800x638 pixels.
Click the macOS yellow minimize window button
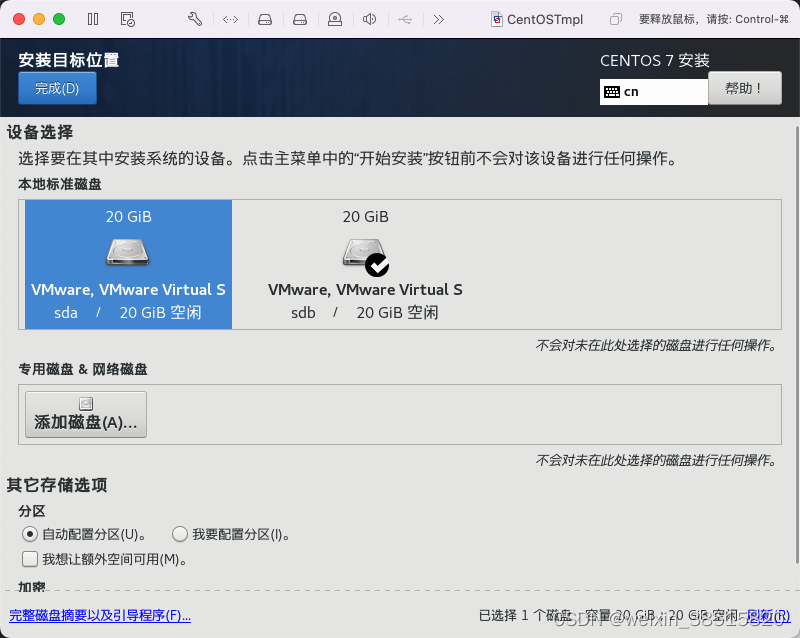39,19
